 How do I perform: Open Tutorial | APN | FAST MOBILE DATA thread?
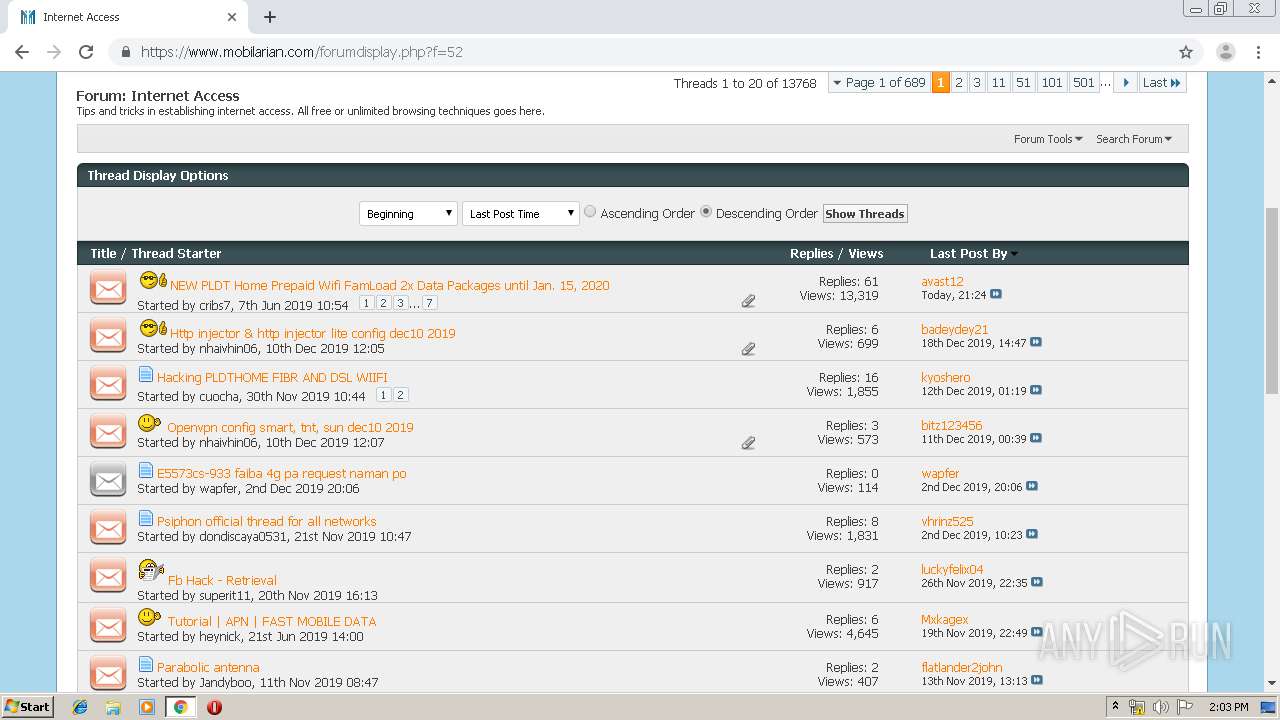(272, 621)
